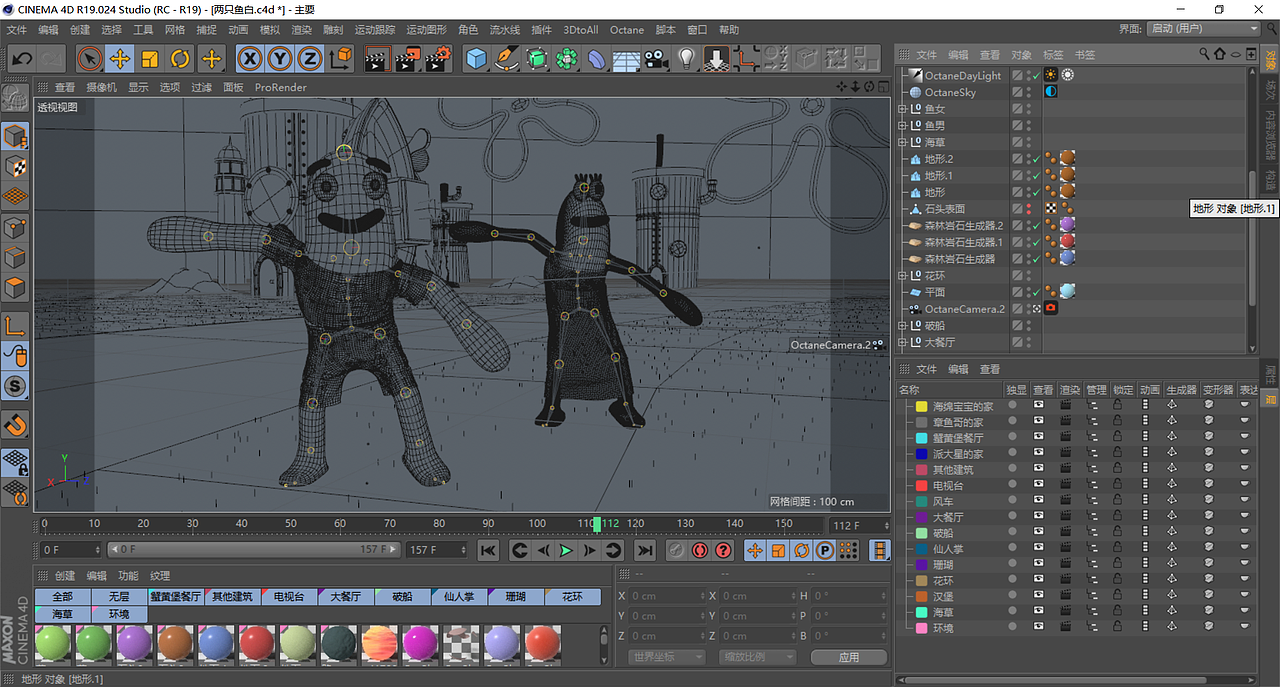This screenshot has width=1280, height=687.
Task: Expand the 海草 object group
Action: [x=902, y=142]
